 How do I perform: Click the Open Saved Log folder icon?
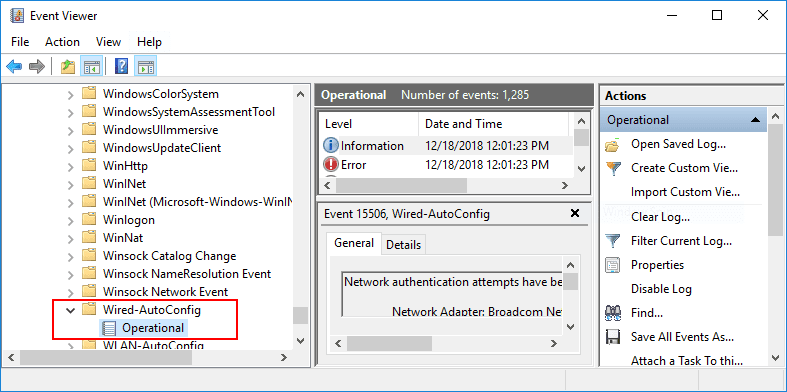613,145
